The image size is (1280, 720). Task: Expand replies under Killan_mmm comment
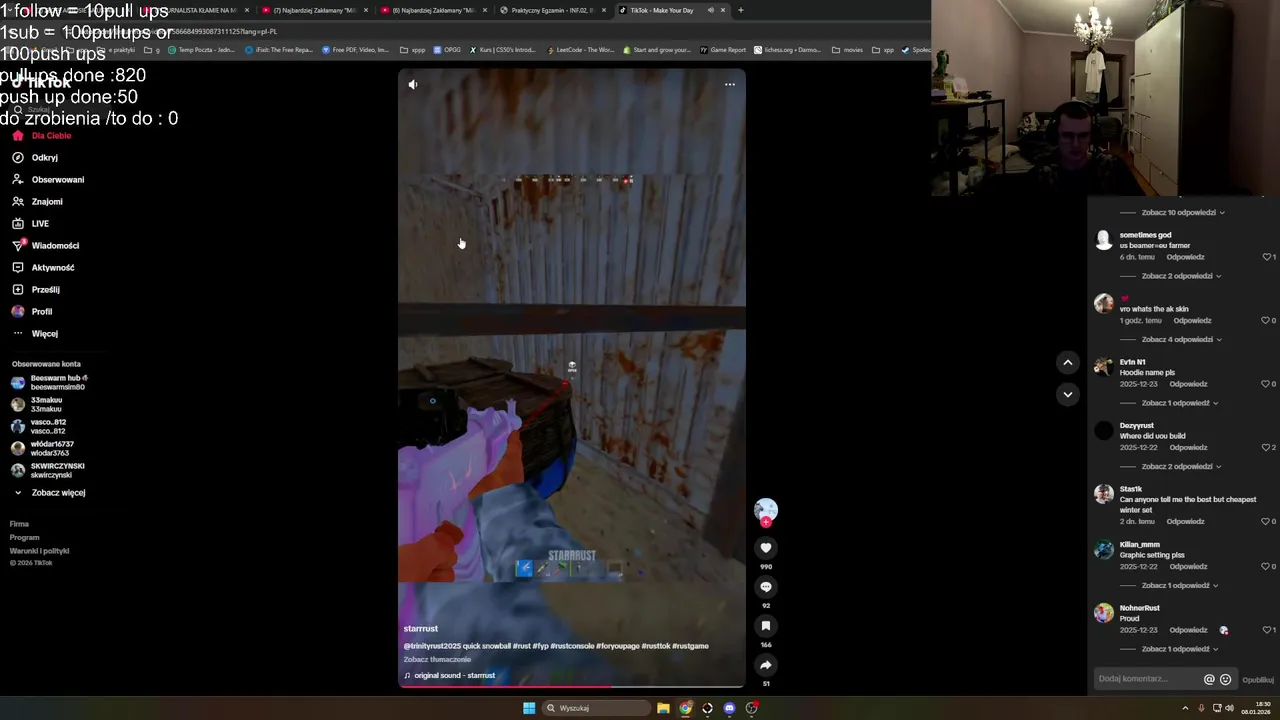click(1179, 586)
